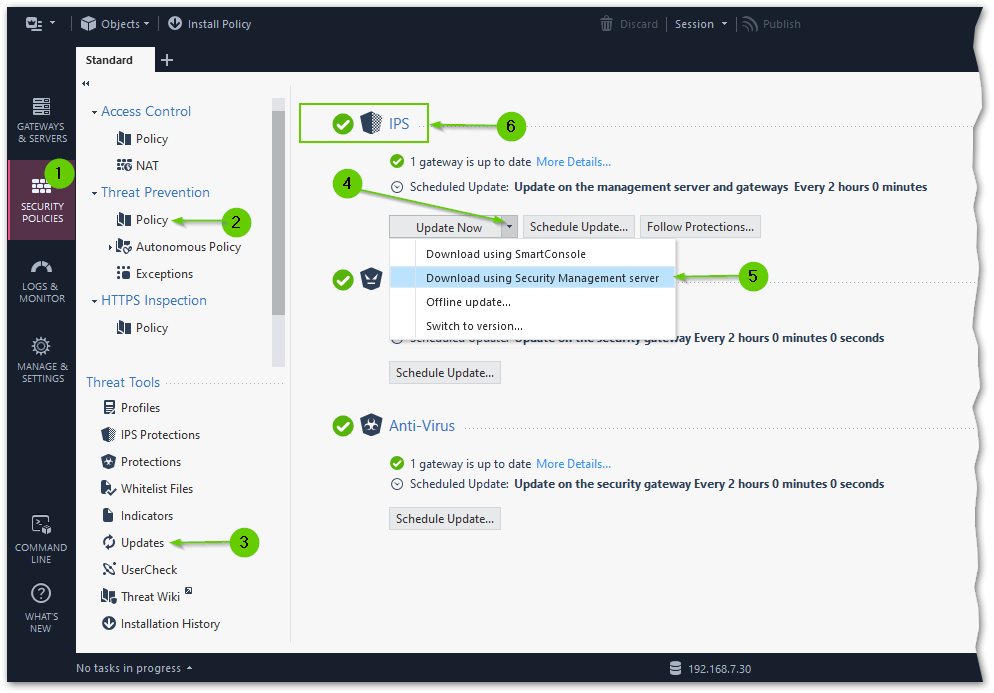Click the IPS shield icon
This screenshot has height=693, width=994.
[x=371, y=123]
